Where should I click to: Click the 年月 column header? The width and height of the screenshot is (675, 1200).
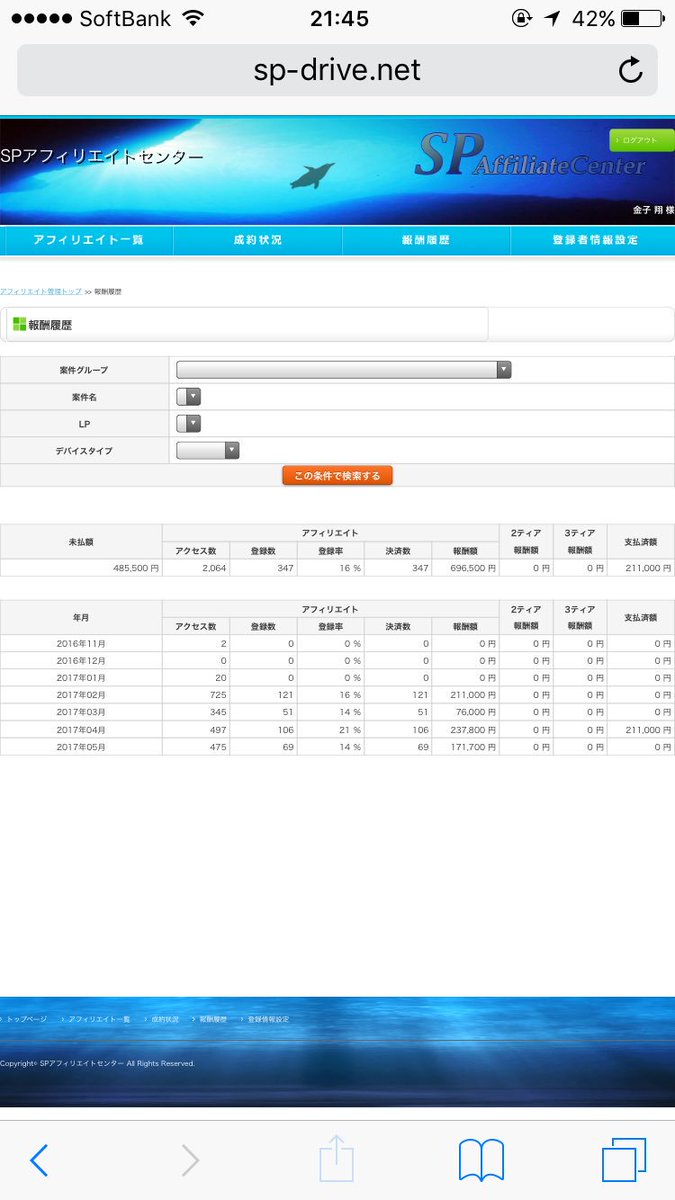click(81, 618)
